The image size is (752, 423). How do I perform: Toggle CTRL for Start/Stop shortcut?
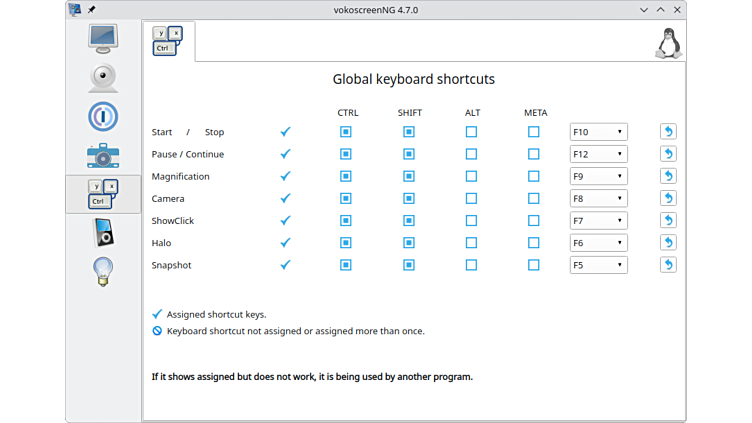coord(346,132)
